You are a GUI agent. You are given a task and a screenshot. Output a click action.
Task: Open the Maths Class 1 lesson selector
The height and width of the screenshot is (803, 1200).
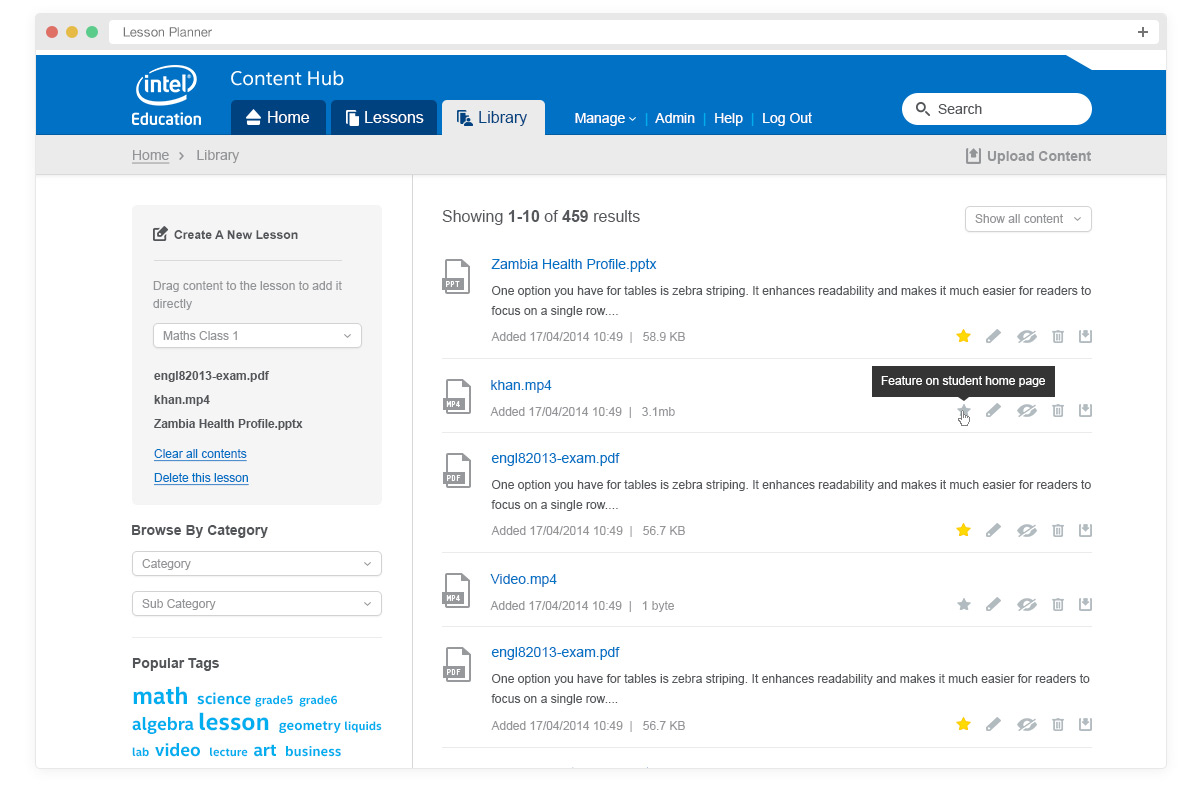[x=256, y=335]
